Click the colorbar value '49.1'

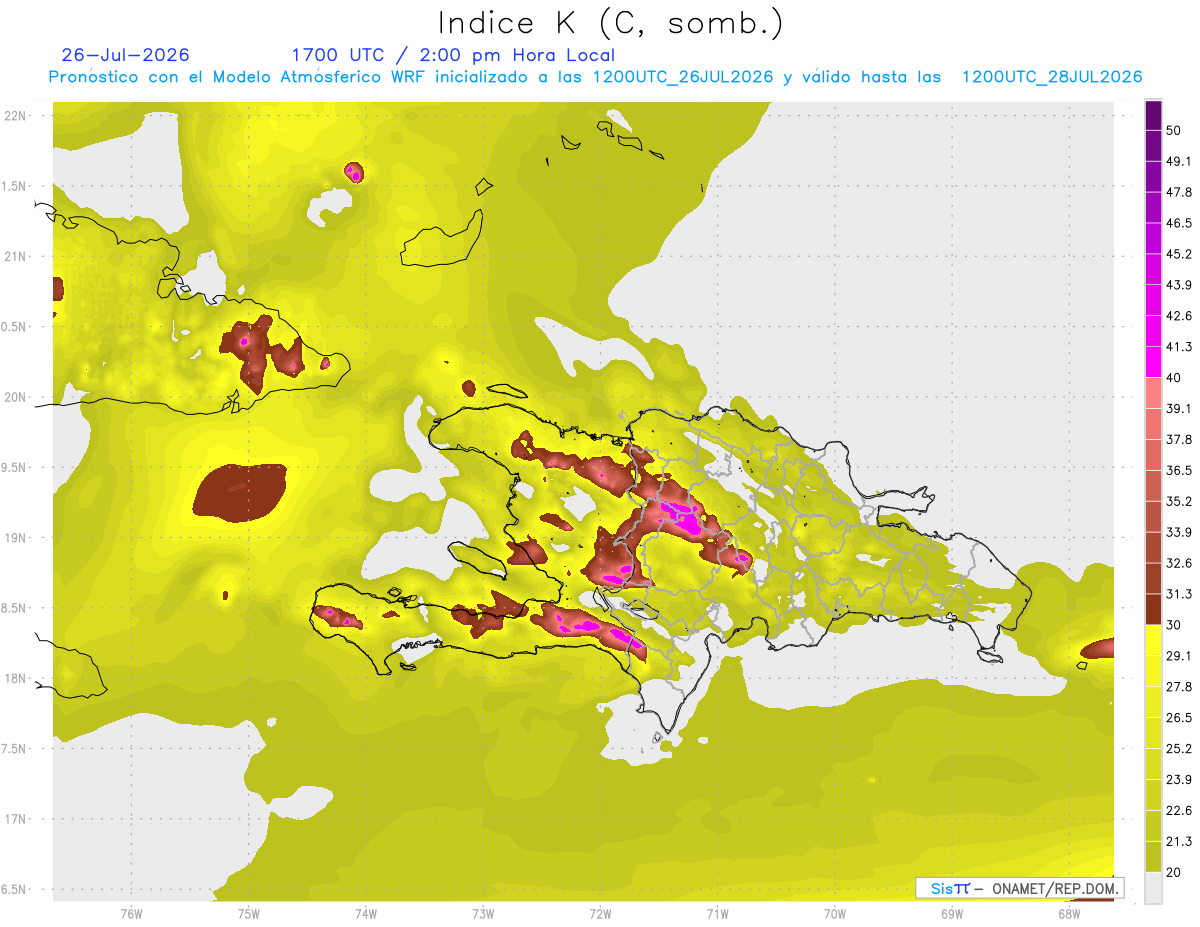pyautogui.click(x=1179, y=161)
